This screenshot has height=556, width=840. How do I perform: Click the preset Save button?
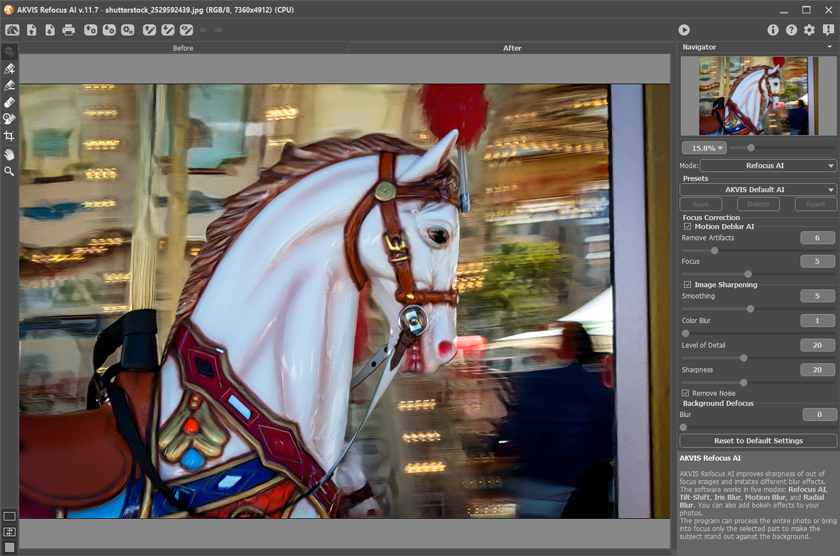coord(701,204)
